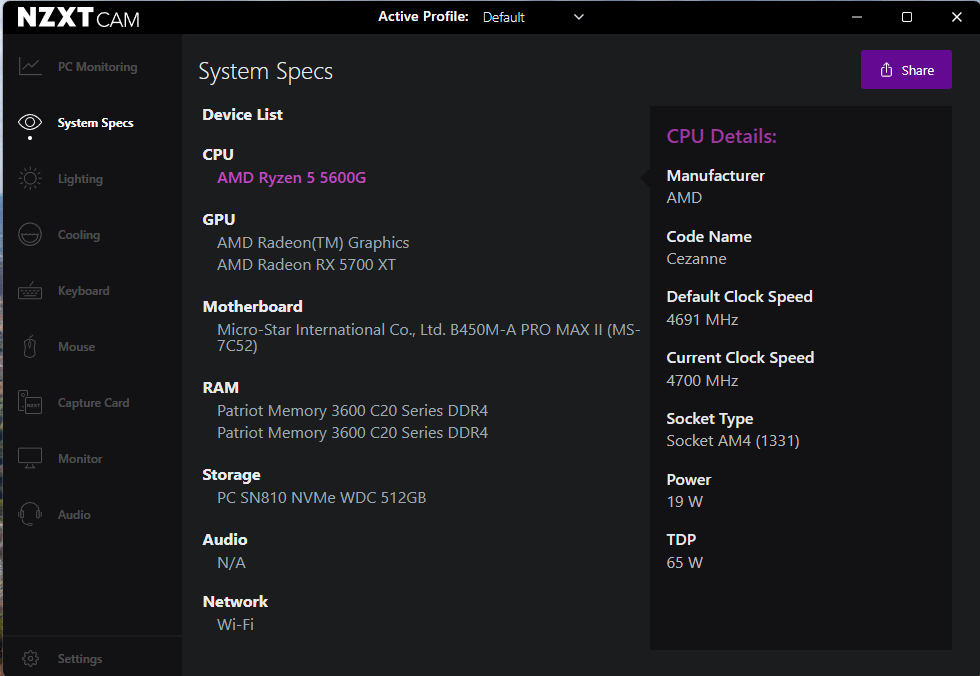Open the Active Profile Default dropdown
The width and height of the screenshot is (980, 676).
pos(533,17)
